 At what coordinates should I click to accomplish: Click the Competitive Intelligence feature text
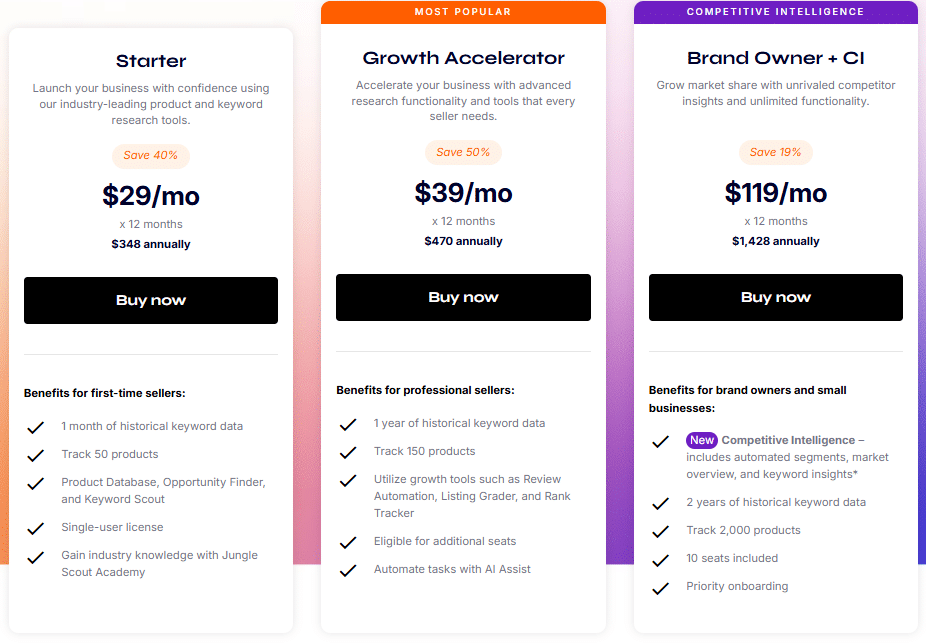pyautogui.click(x=788, y=440)
